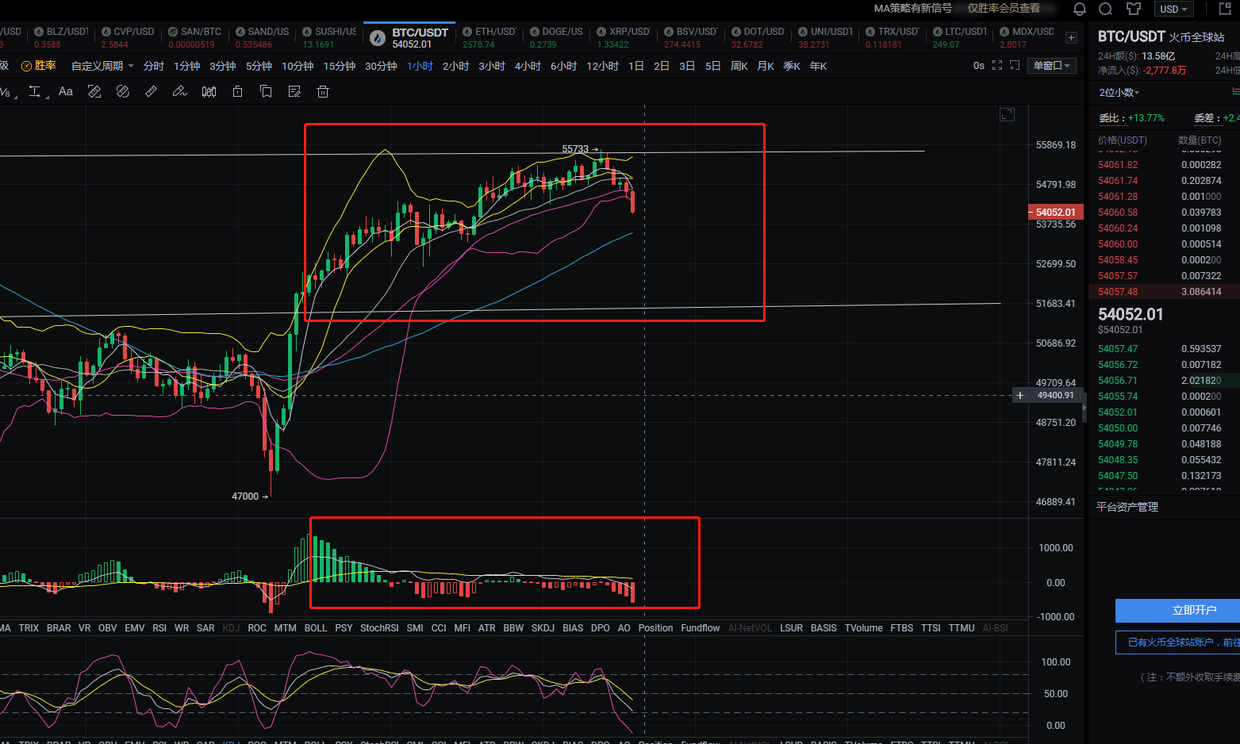Select the 4小时 timeframe
Viewport: 1240px width, 744px height.
pyautogui.click(x=527, y=66)
